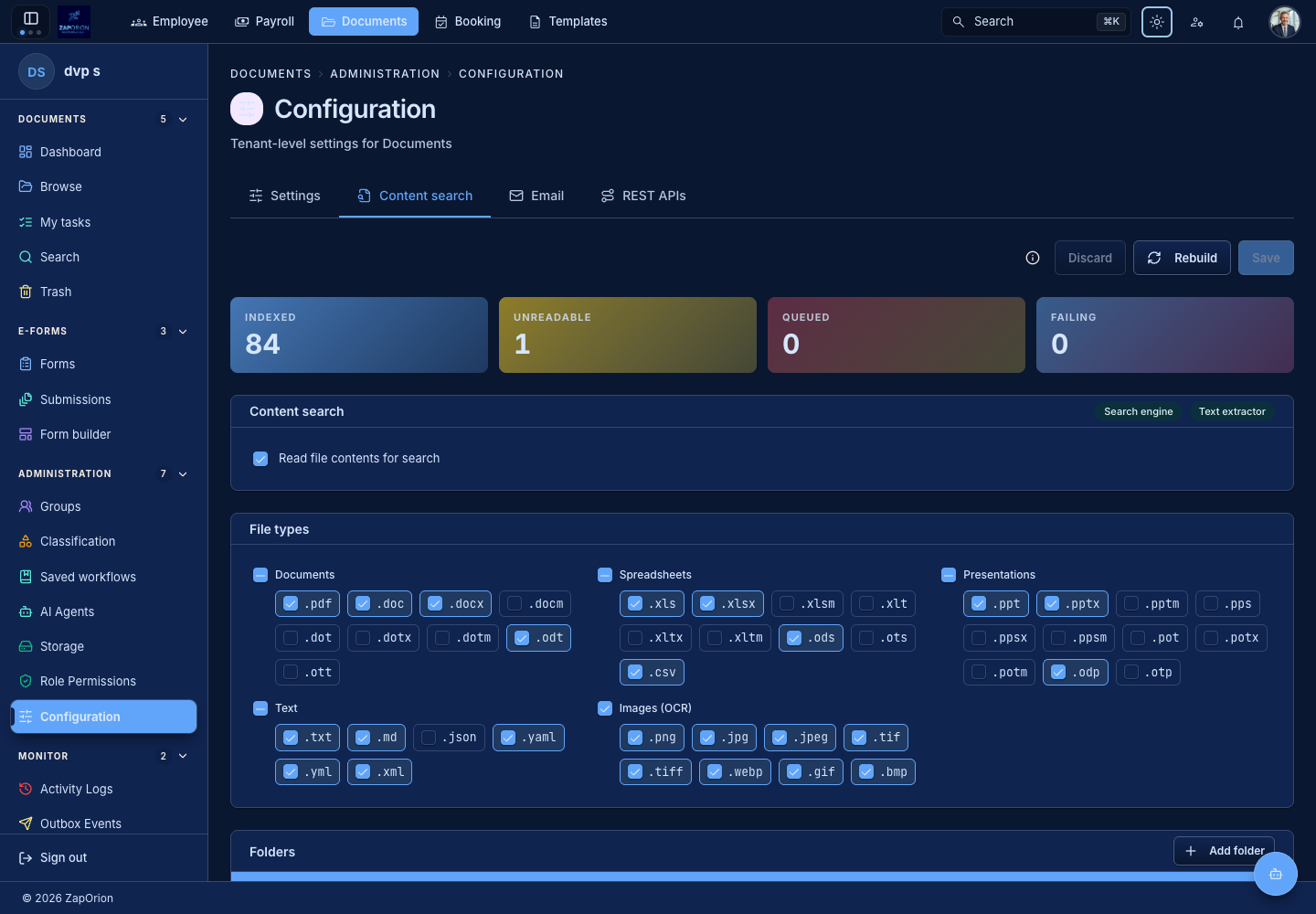Click the global Search field
Screen dimensions: 1316x914
pos(1036,22)
